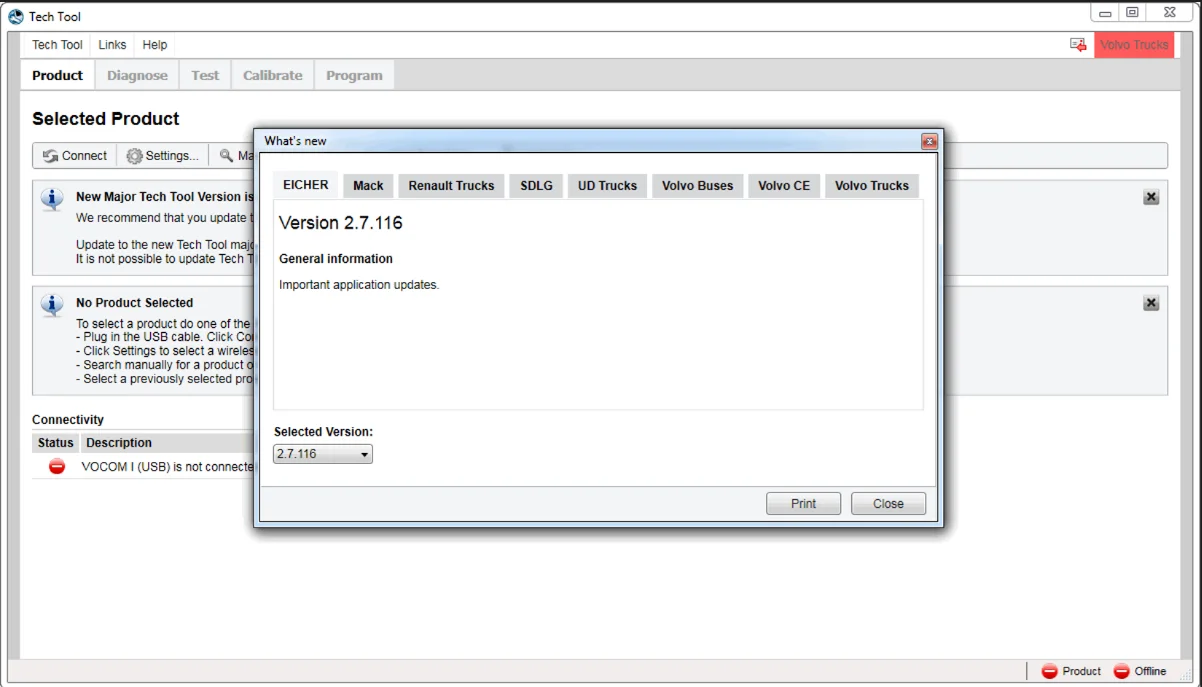This screenshot has height=687, width=1202.
Task: Select the Renault Trucks tab
Action: pyautogui.click(x=451, y=186)
